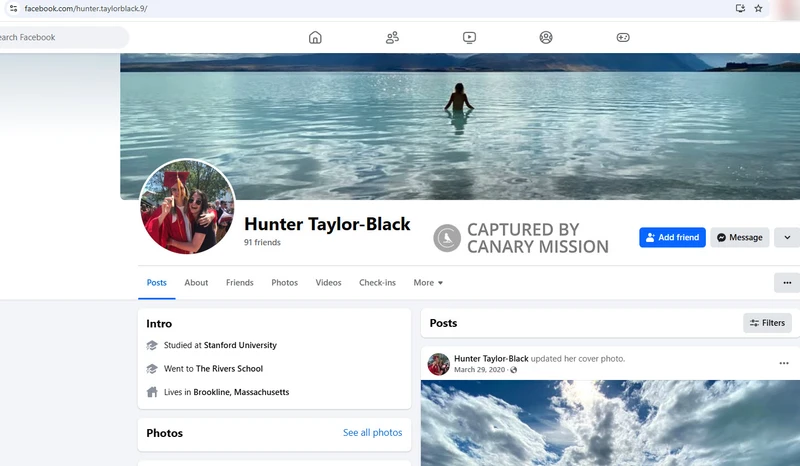Expand the chevron dropdown beside Message
Screen dimensions: 800x466
point(787,237)
